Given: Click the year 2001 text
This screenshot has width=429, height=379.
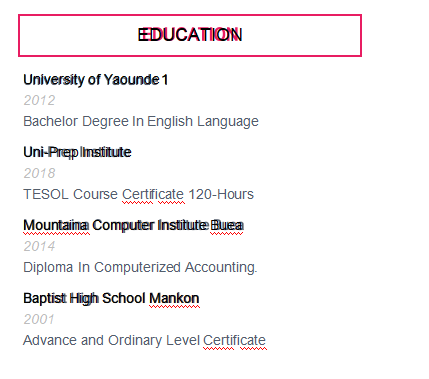Looking at the screenshot, I should (39, 320).
